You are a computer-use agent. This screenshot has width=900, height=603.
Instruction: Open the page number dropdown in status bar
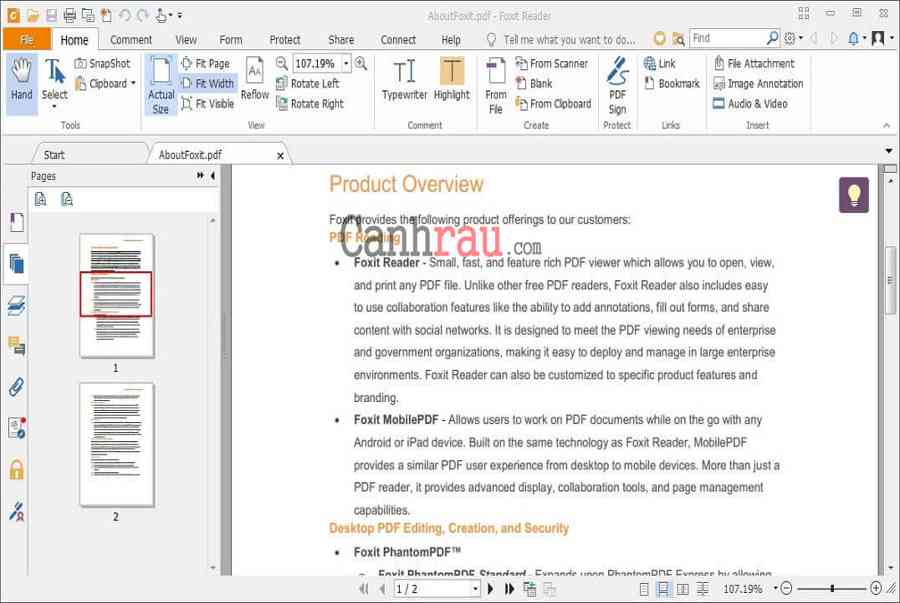(475, 589)
